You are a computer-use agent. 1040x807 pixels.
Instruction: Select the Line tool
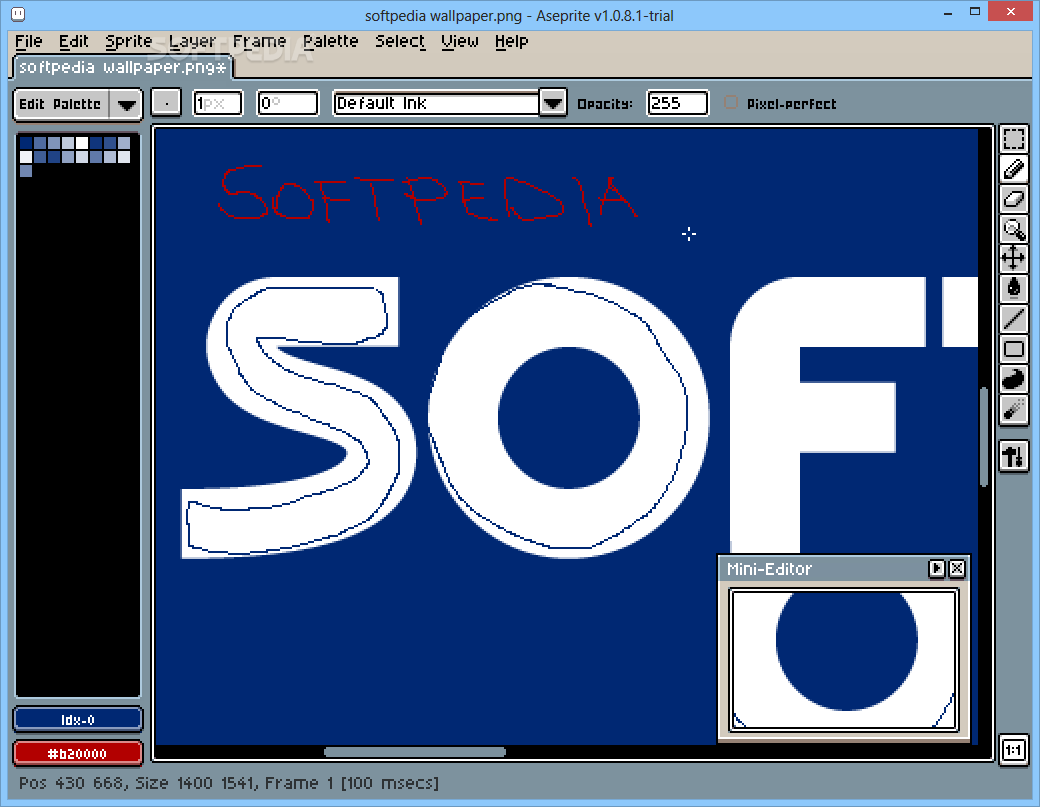pyautogui.click(x=1013, y=318)
